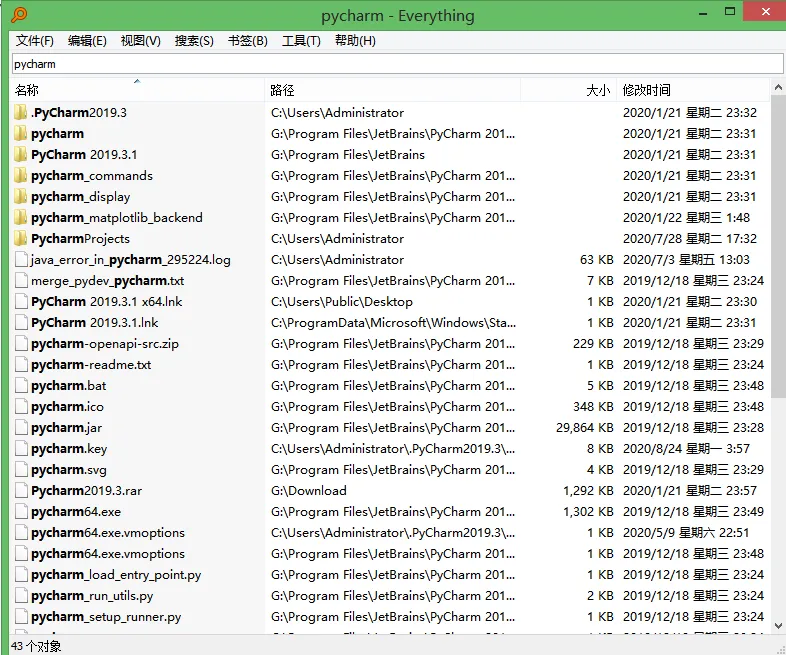The height and width of the screenshot is (655, 786).
Task: Open the 视图(V) menu
Action: coord(140,41)
